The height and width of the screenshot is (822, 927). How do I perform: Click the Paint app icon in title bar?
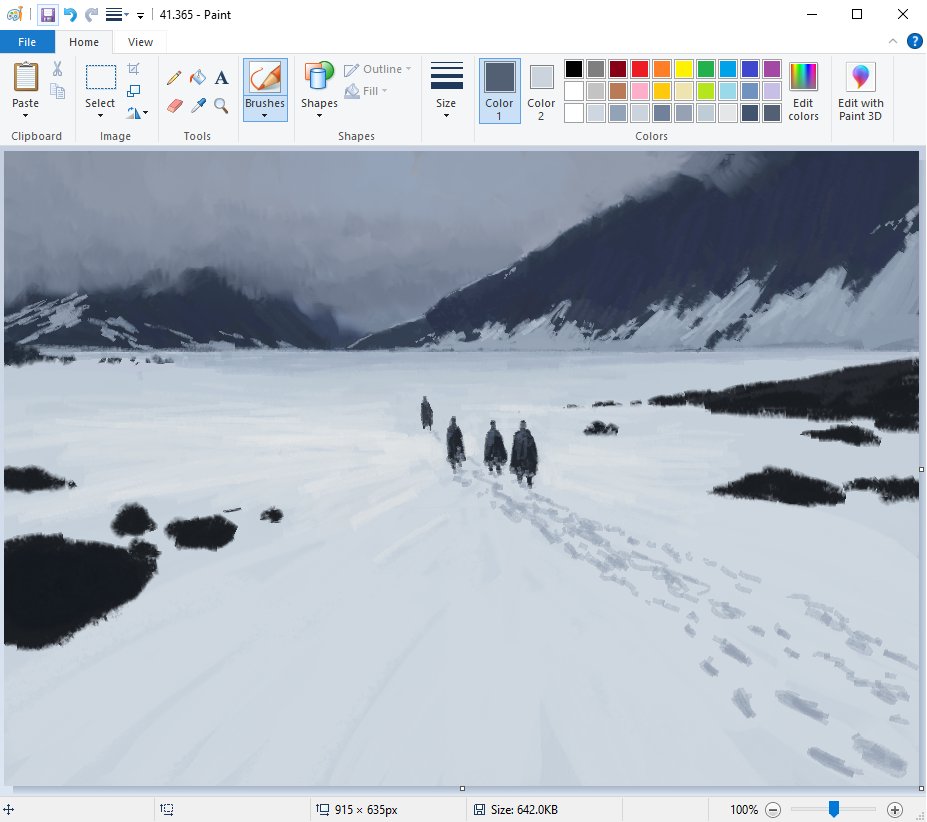[15, 14]
